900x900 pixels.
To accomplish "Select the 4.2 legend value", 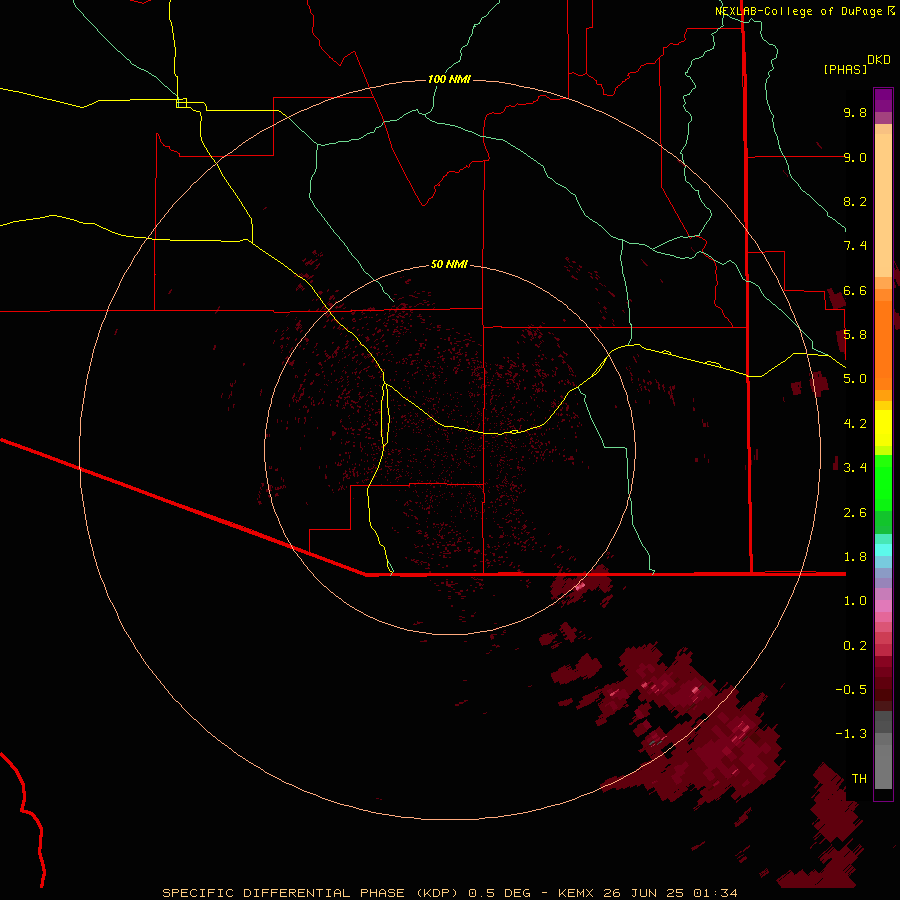I will [855, 424].
